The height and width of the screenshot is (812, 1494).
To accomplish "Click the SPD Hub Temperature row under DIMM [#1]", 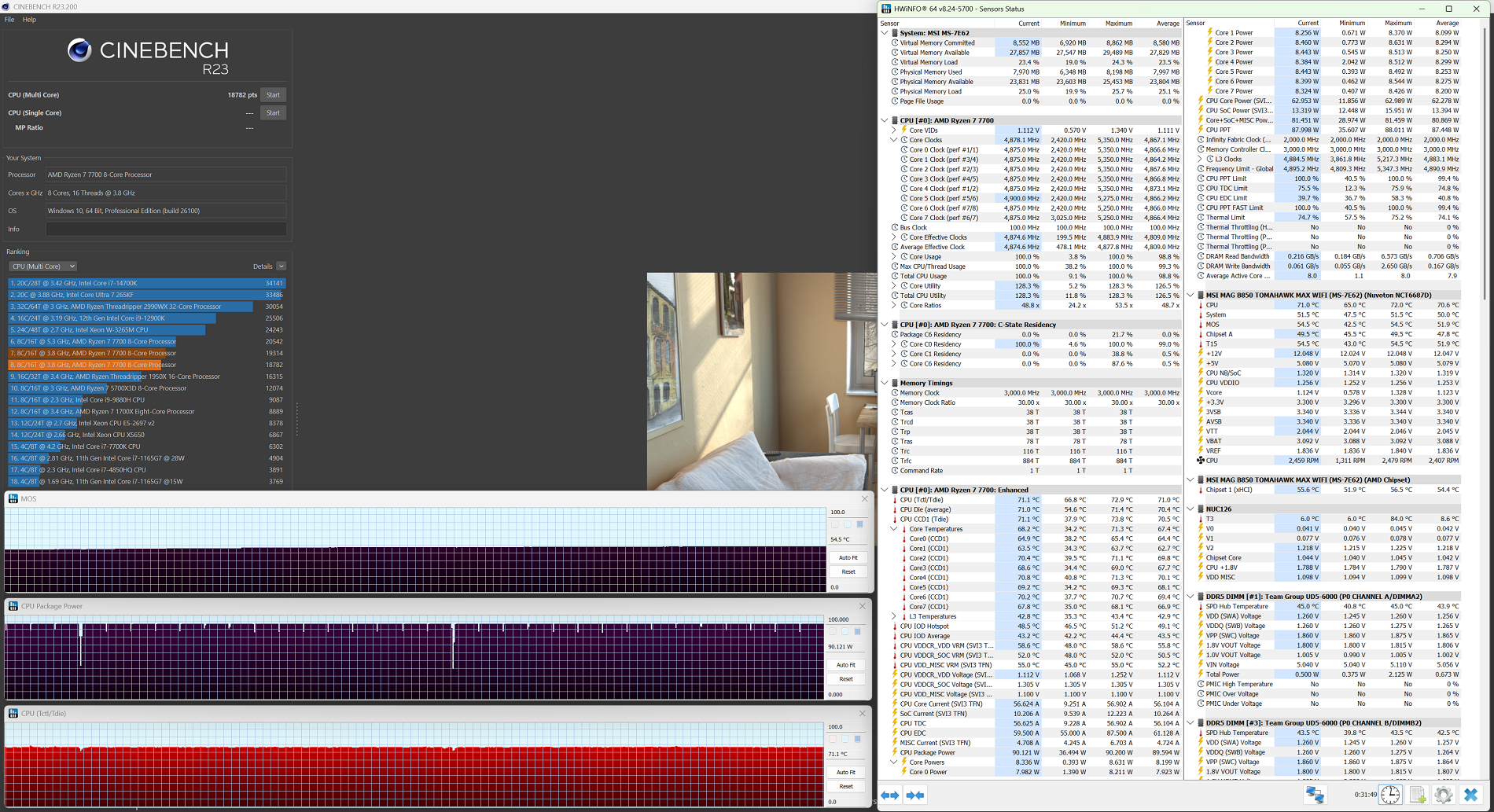I will coord(1330,606).
